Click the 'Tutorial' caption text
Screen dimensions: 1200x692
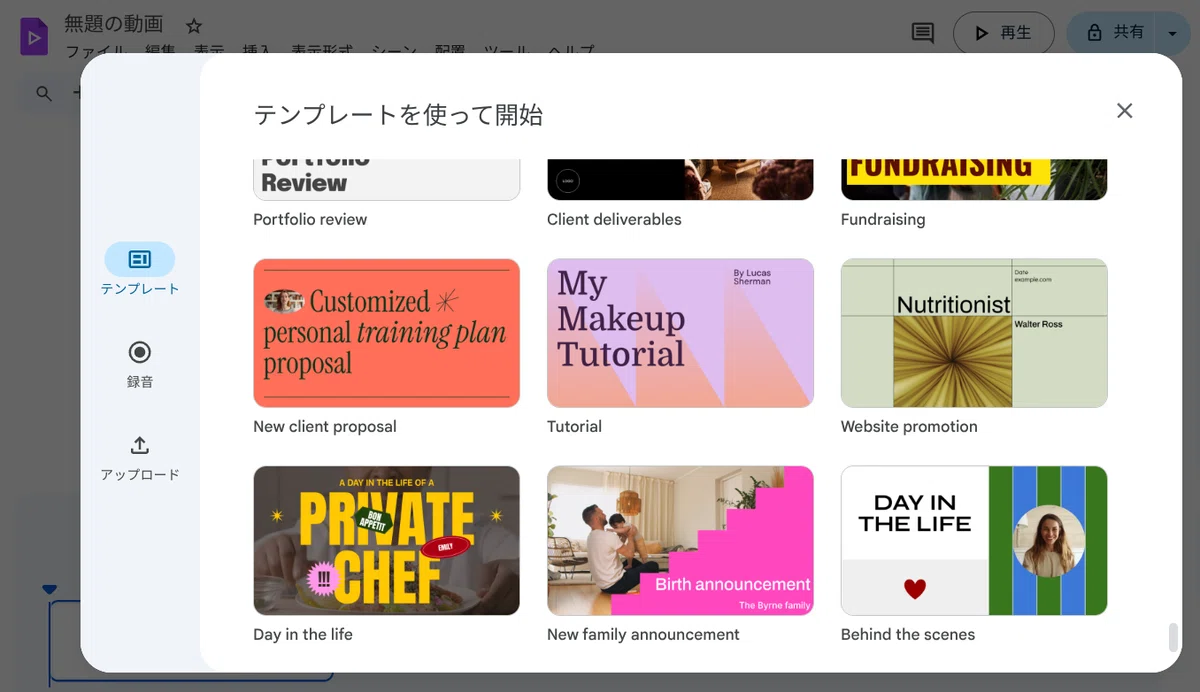tap(574, 426)
